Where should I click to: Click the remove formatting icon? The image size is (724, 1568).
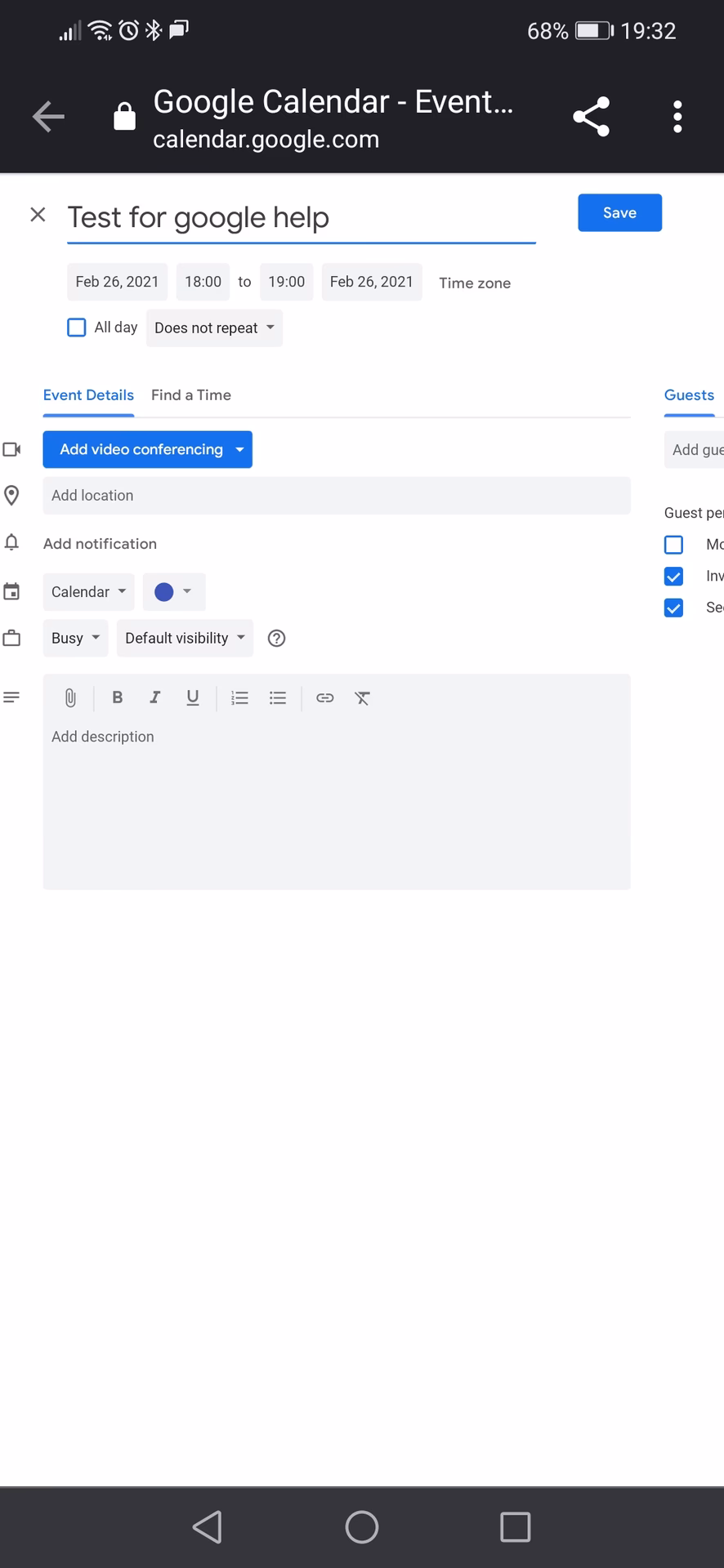[x=363, y=698]
